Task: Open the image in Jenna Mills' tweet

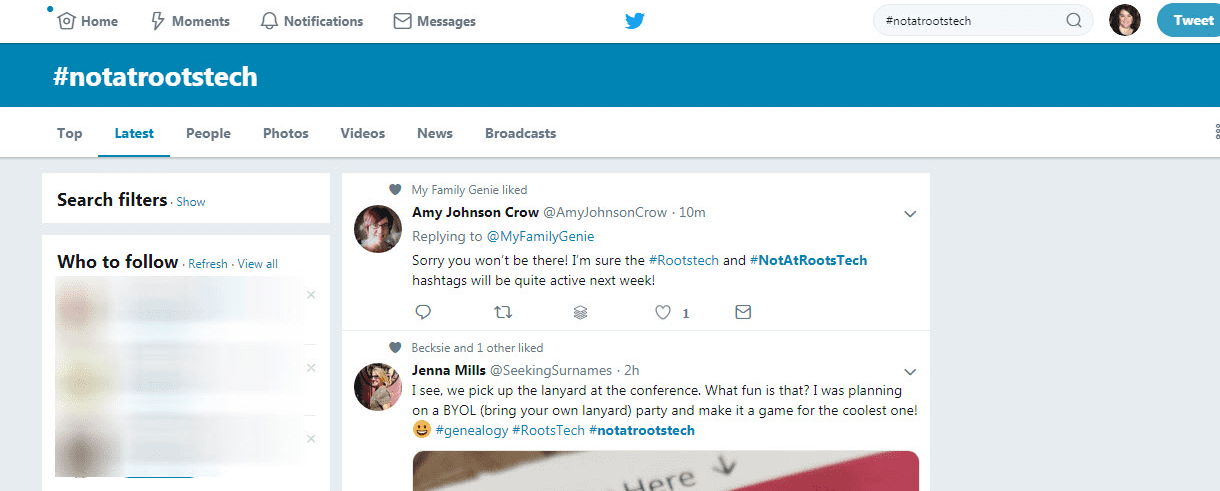Action: [665, 470]
